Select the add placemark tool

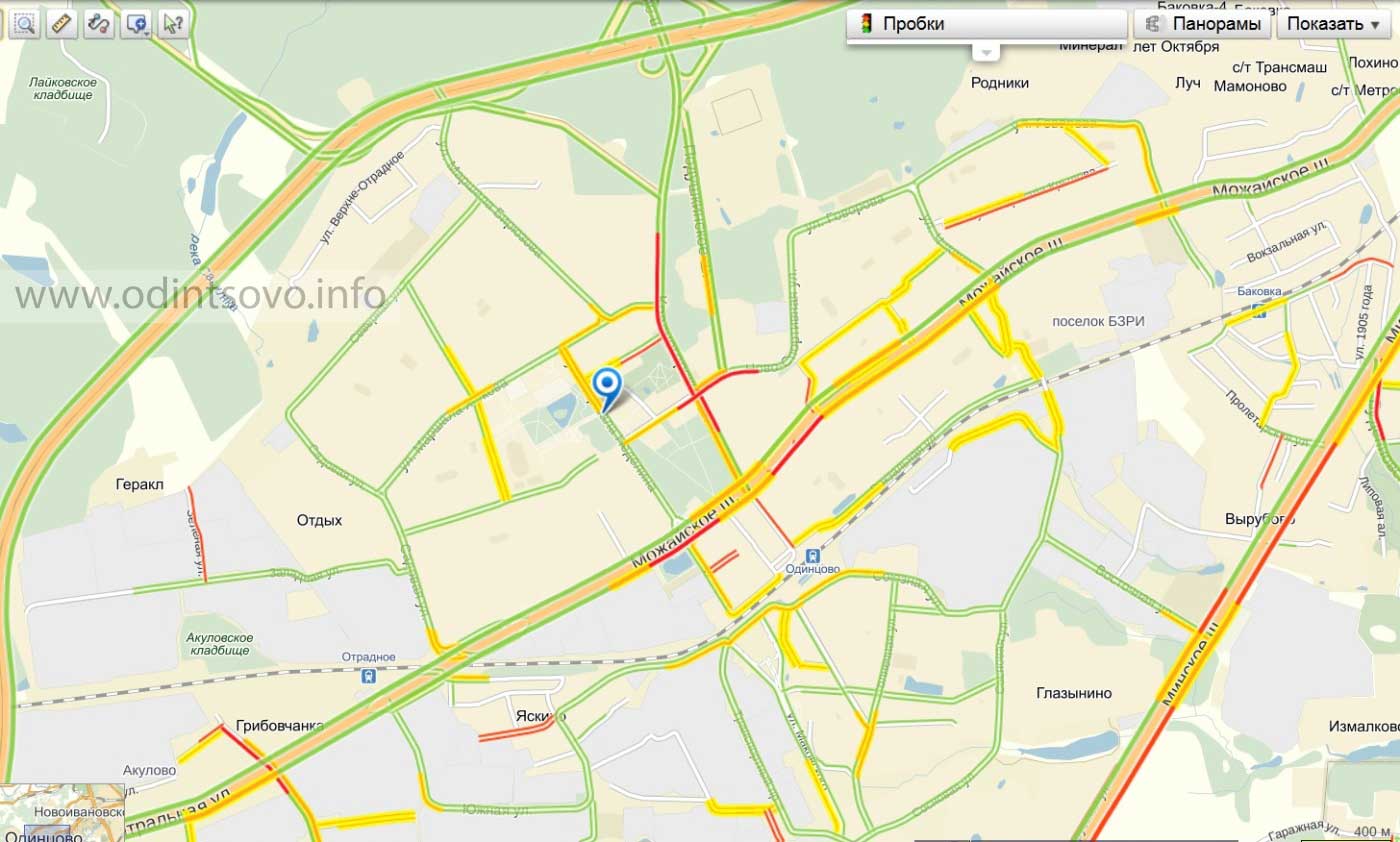136,25
